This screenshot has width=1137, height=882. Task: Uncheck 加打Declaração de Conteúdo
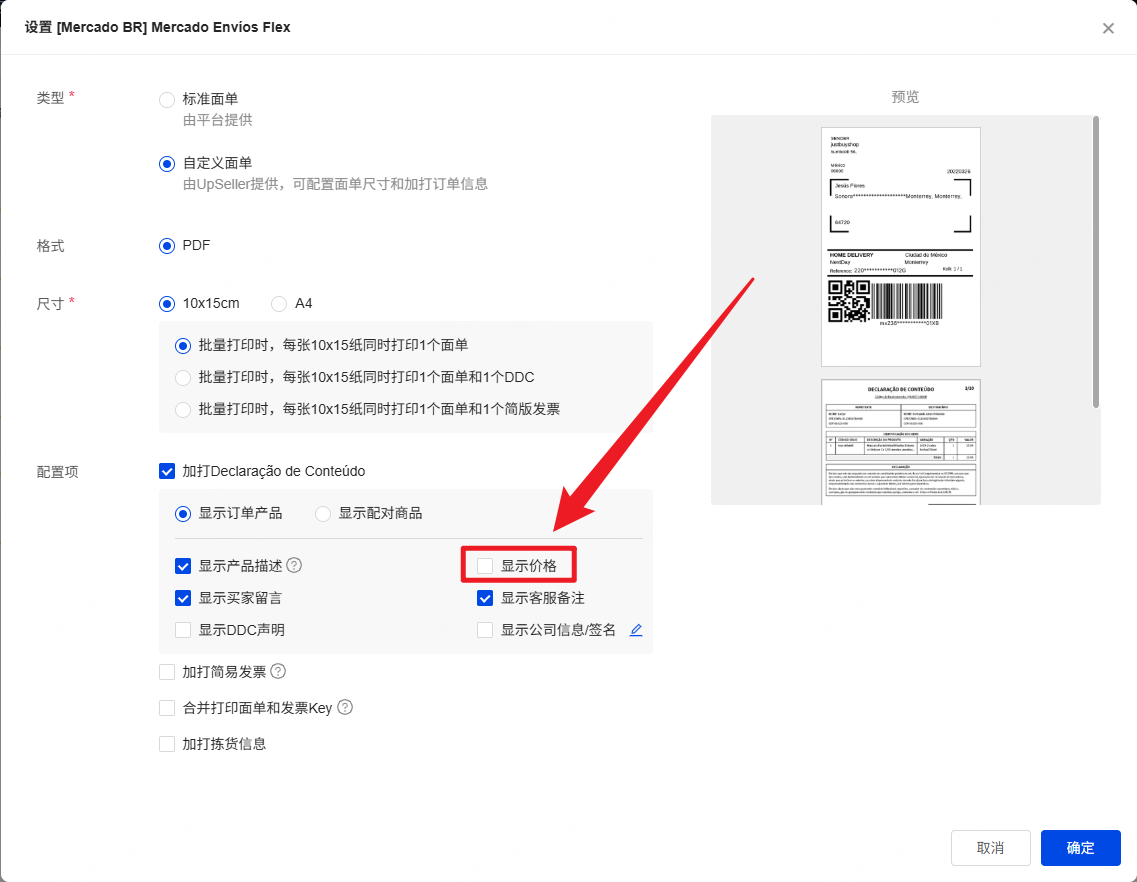[167, 471]
